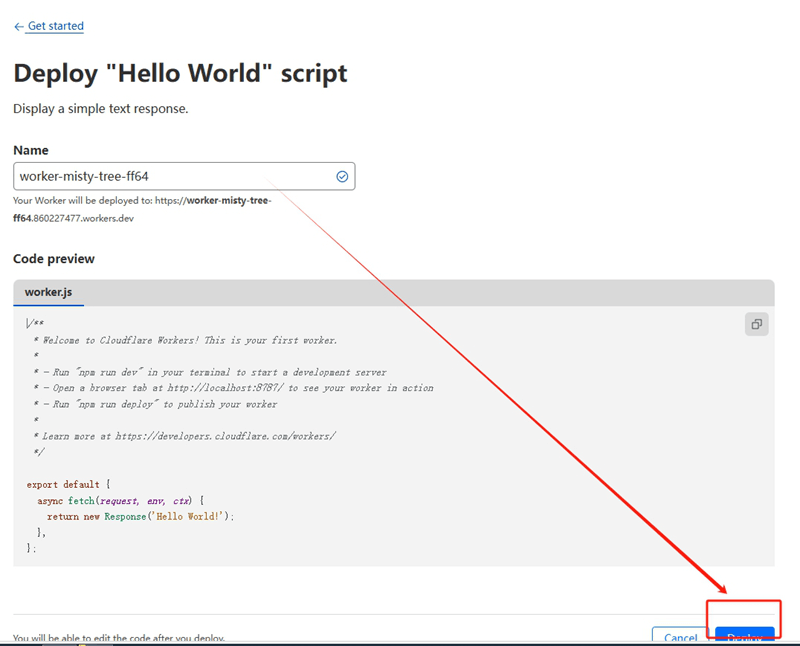This screenshot has height=646, width=800.
Task: Click the blue Deploy button
Action: click(x=745, y=635)
